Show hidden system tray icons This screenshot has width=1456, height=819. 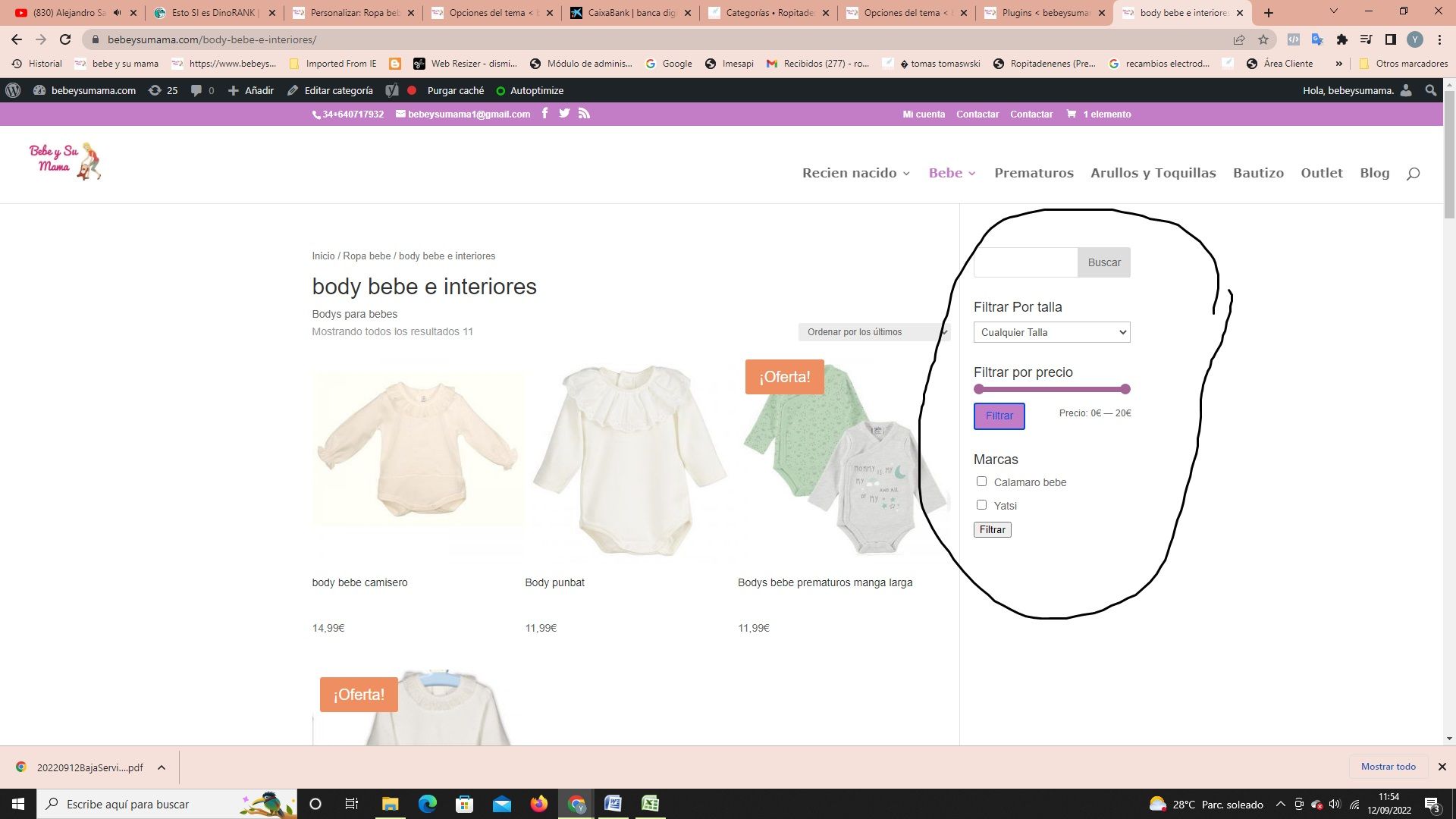click(x=1281, y=804)
